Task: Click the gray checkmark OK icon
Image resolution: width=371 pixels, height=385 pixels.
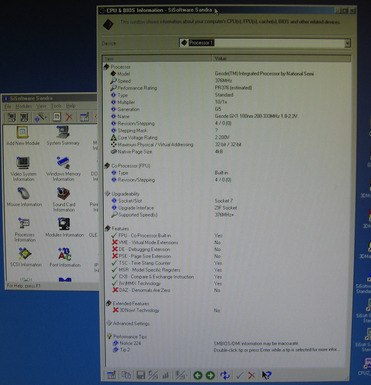Action: (239, 375)
